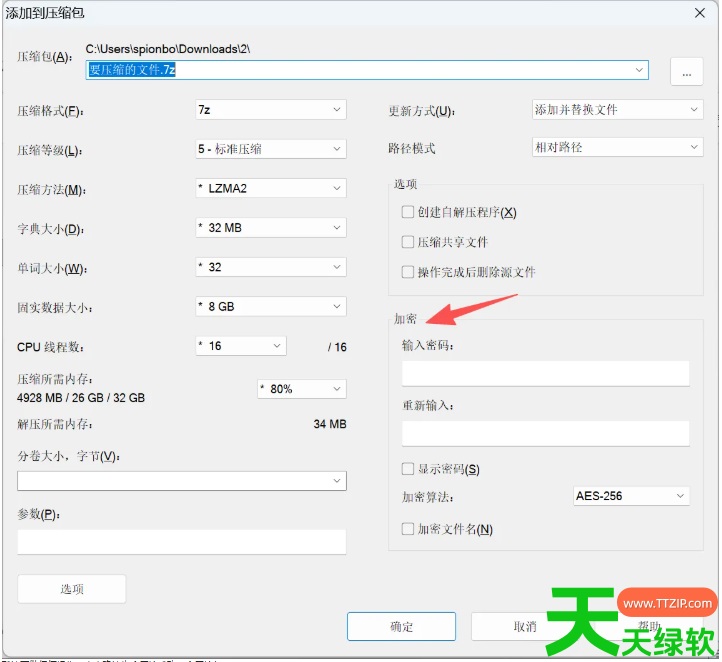Open the 压缩格式 dropdown showing 7z
This screenshot has height=662, width=722.
271,110
